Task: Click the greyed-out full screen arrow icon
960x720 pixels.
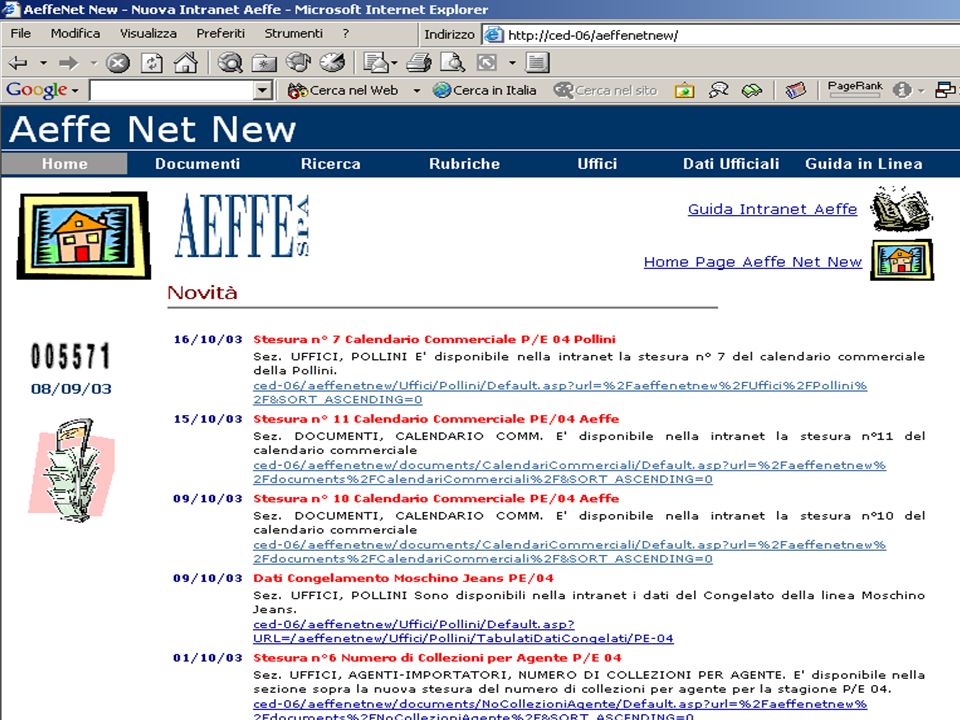Action: pos(487,62)
